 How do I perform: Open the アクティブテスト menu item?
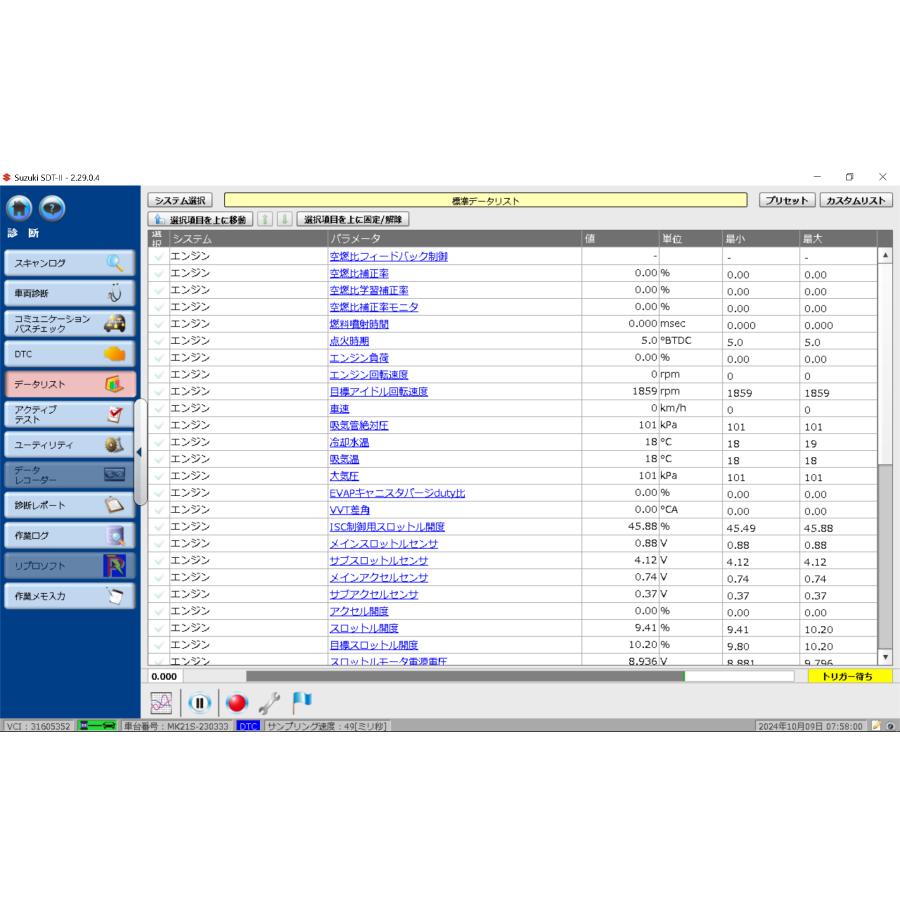point(70,414)
